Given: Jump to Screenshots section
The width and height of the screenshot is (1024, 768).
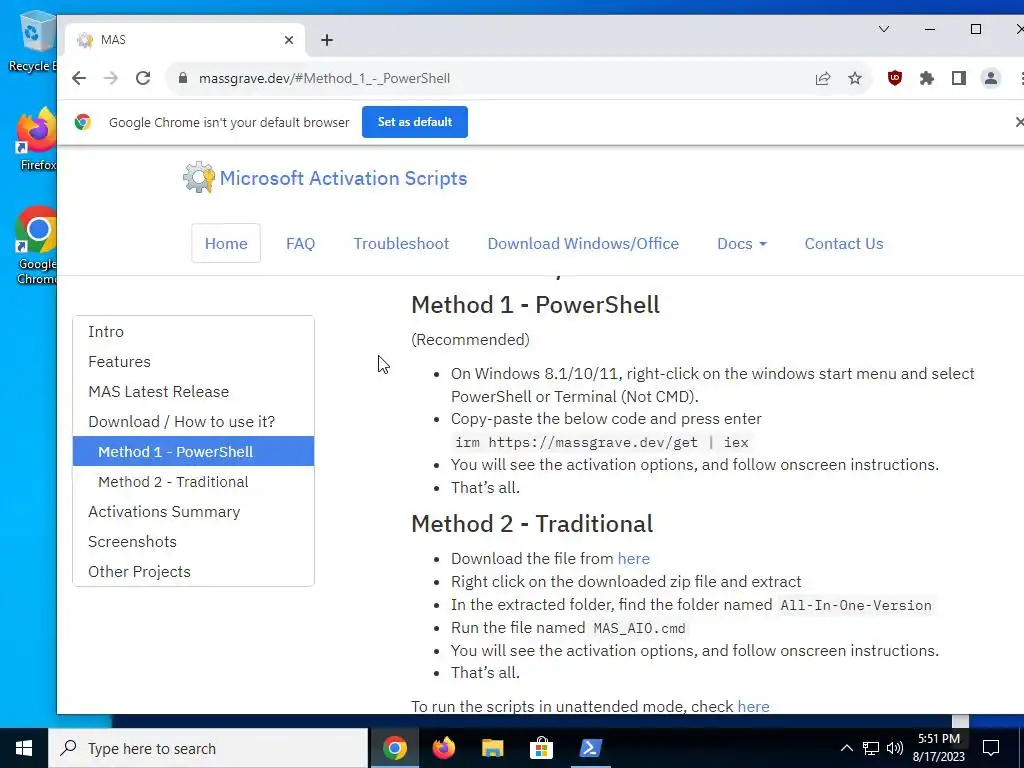Looking at the screenshot, I should point(193,542).
